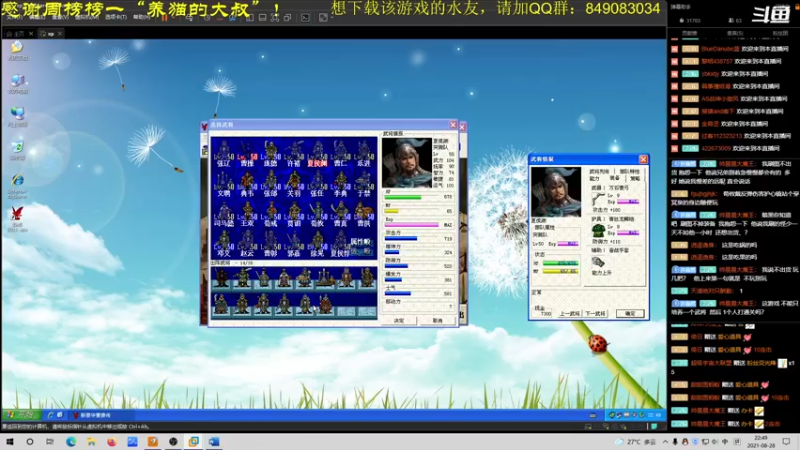The height and width of the screenshot is (450, 800).
Task: Pick general 张郃 from the roster
Action: click(270, 183)
